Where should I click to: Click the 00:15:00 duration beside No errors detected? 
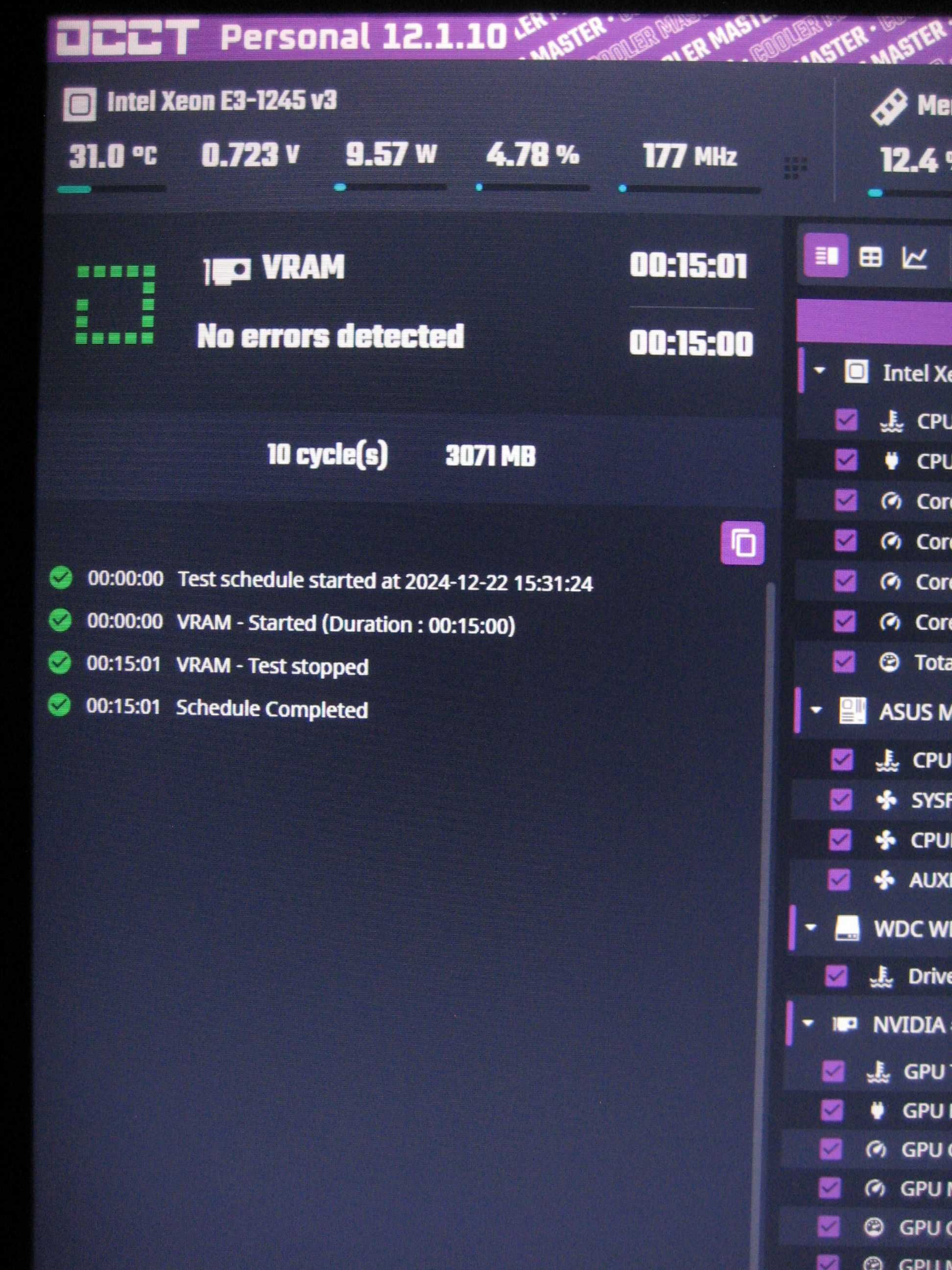[691, 343]
